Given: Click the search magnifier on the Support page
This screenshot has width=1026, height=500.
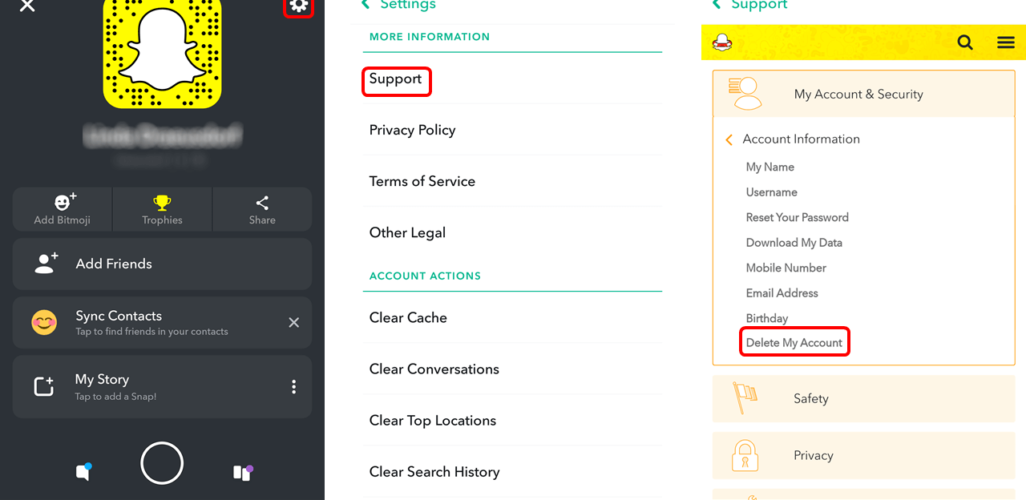Looking at the screenshot, I should click(965, 42).
